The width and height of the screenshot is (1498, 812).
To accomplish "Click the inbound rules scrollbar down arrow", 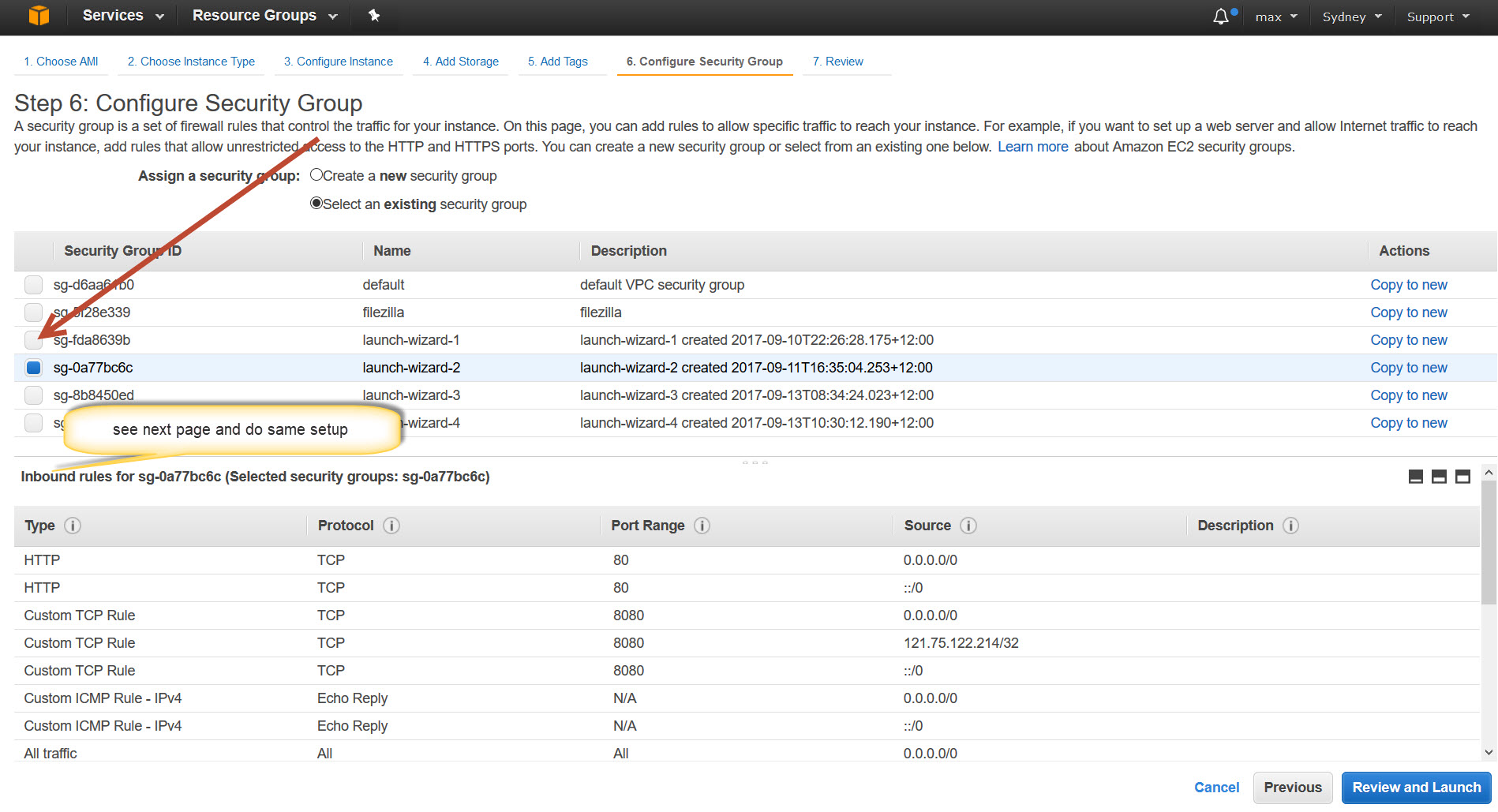I will 1489,753.
